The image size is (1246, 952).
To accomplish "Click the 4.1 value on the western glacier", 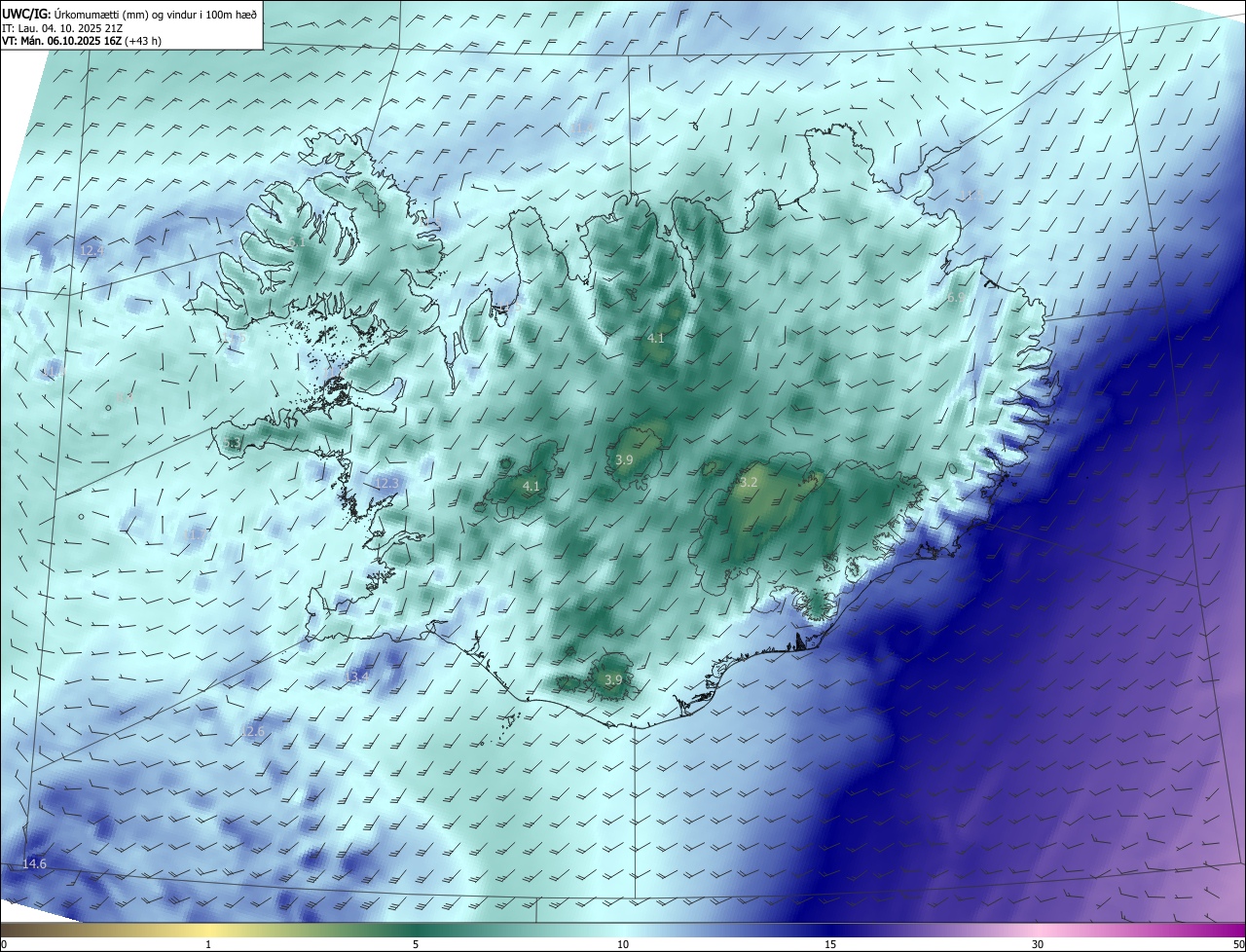I will click(x=531, y=485).
